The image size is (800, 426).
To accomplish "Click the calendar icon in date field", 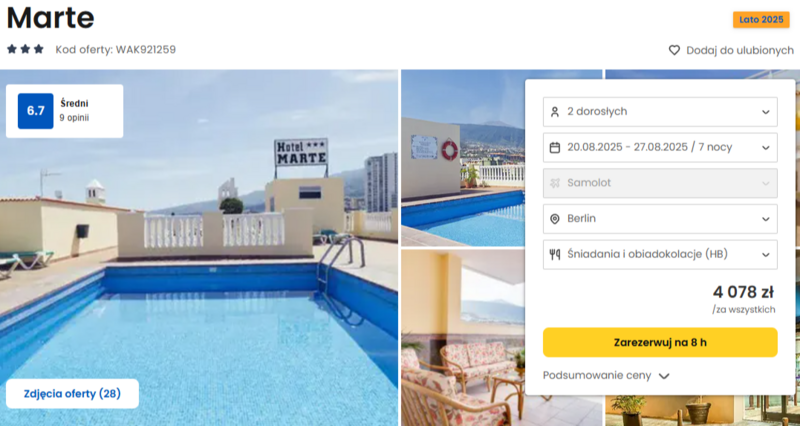I will 555,147.
